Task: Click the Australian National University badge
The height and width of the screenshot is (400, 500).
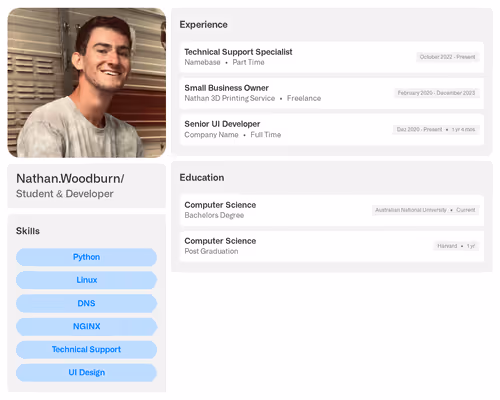Action: click(425, 210)
